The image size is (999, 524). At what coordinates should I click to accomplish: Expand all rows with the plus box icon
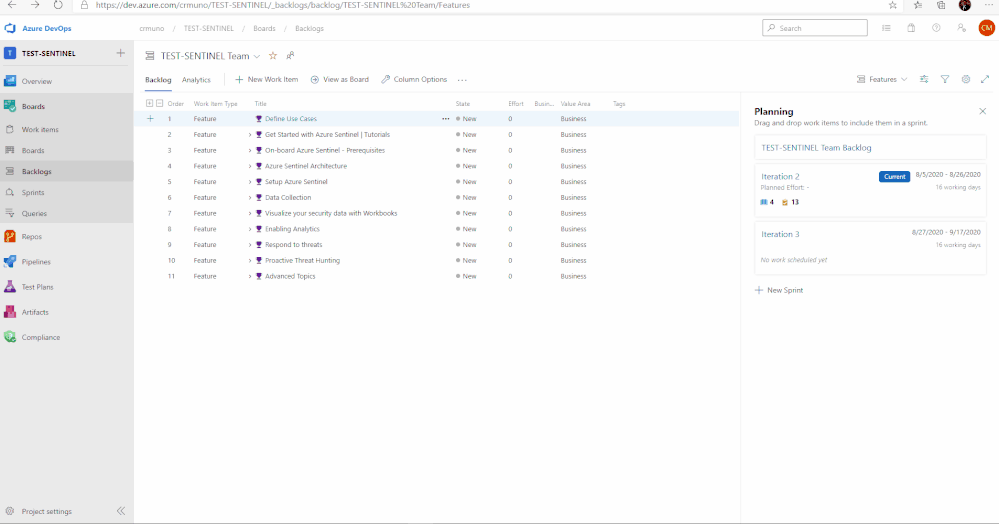[x=149, y=103]
